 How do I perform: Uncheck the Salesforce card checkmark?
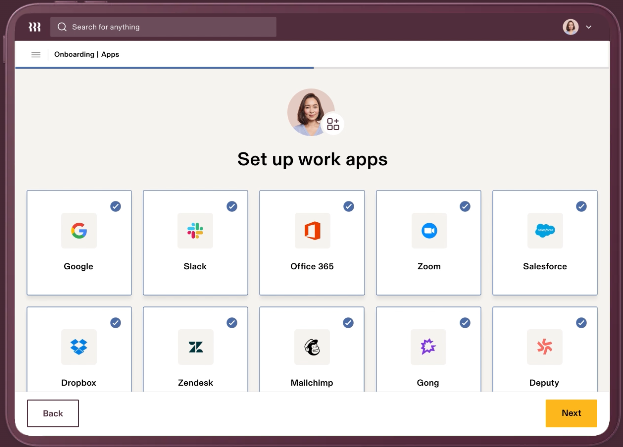click(581, 206)
